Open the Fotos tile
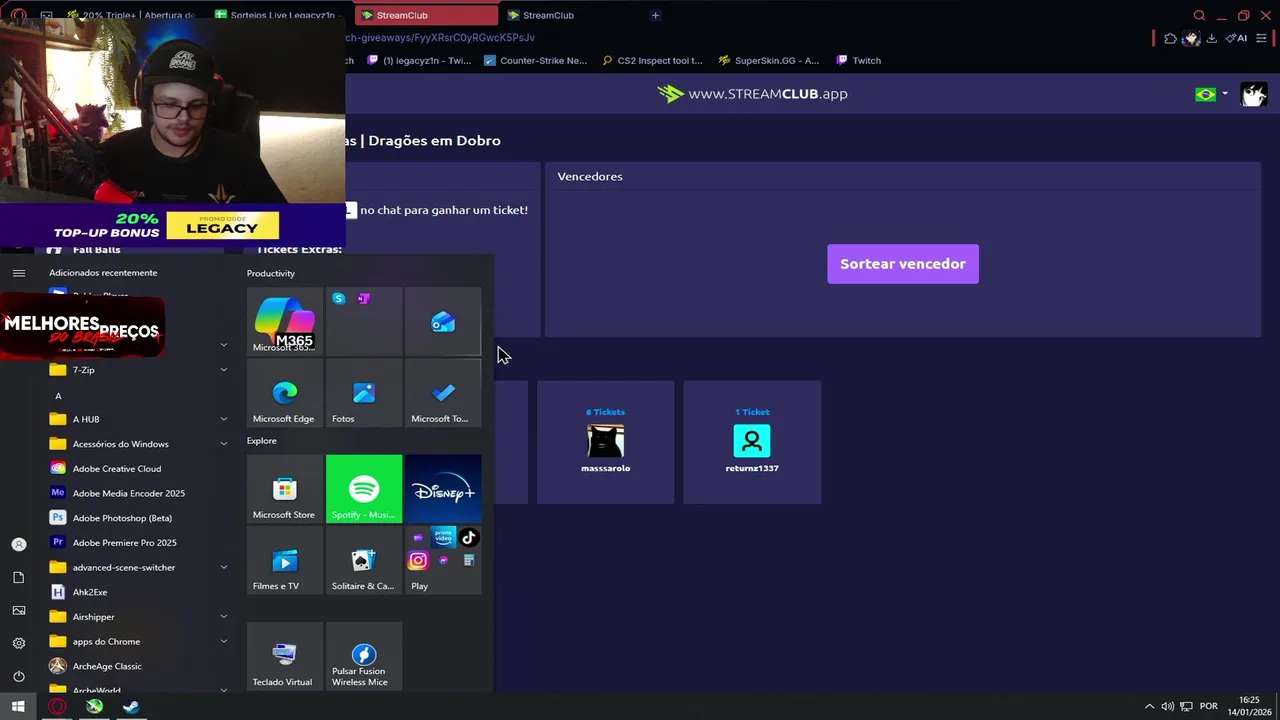This screenshot has height=720, width=1280. (364, 394)
